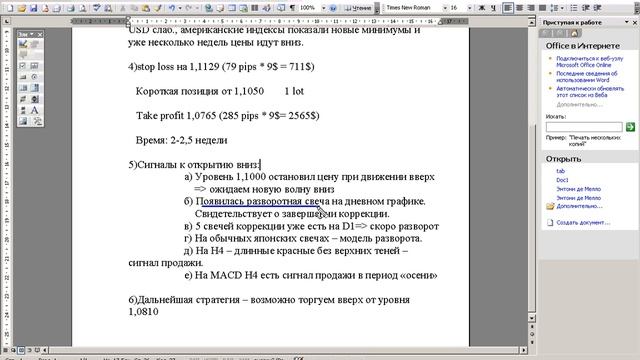The width and height of the screenshot is (640, 360).
Task: Click the vertical scrollbar down arrow
Action: pos(531,318)
